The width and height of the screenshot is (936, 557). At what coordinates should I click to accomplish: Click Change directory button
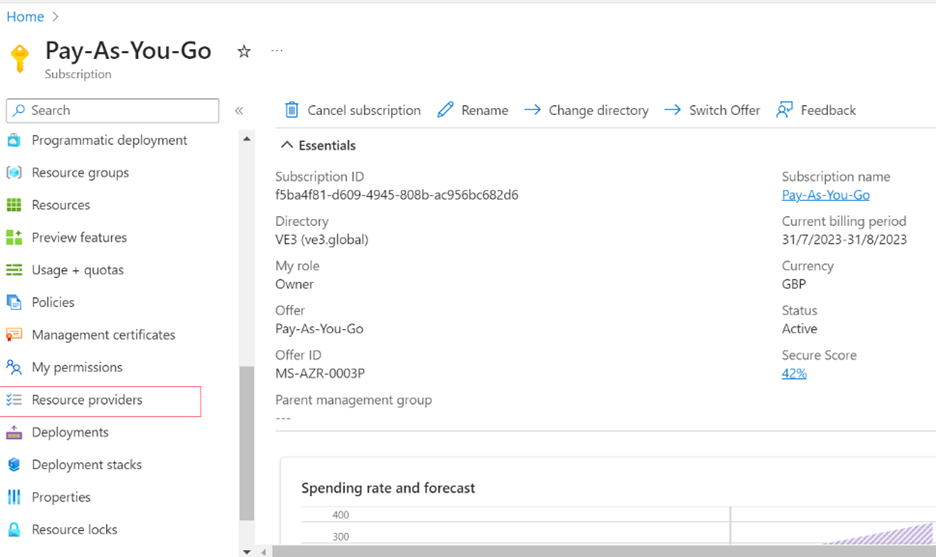[587, 110]
